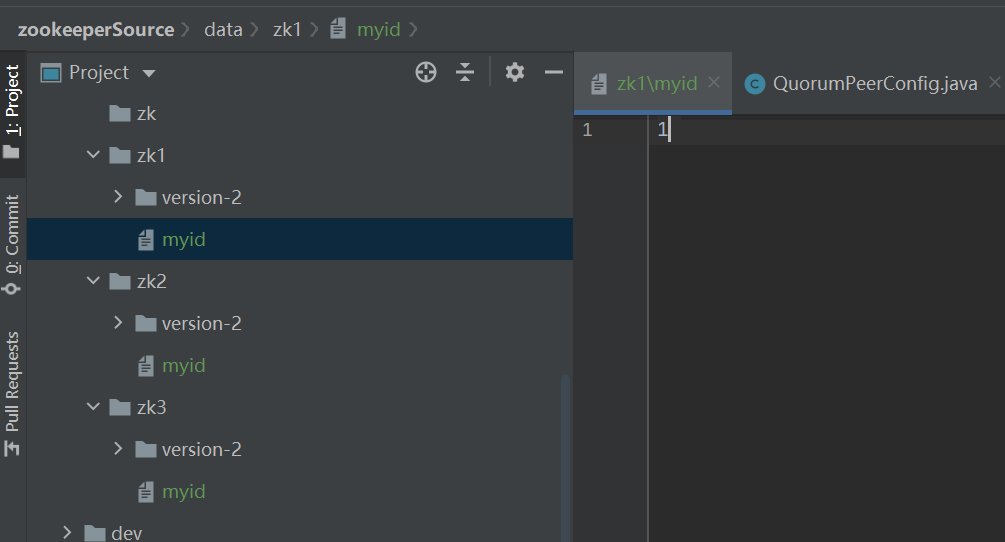The image size is (1005, 542).
Task: Click the Project view selector label
Action: pos(99,72)
